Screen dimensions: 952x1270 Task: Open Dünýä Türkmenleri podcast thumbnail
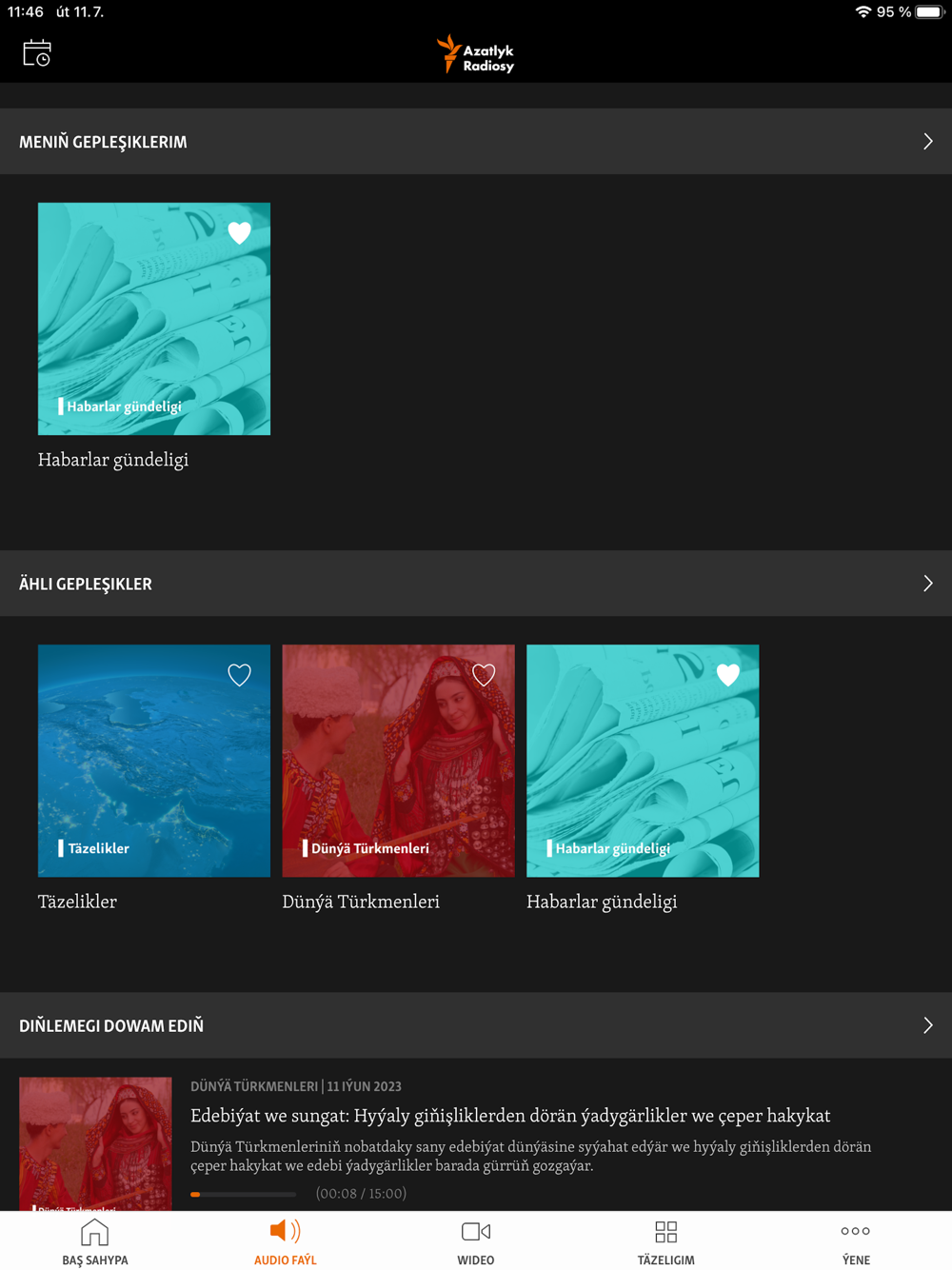click(398, 761)
